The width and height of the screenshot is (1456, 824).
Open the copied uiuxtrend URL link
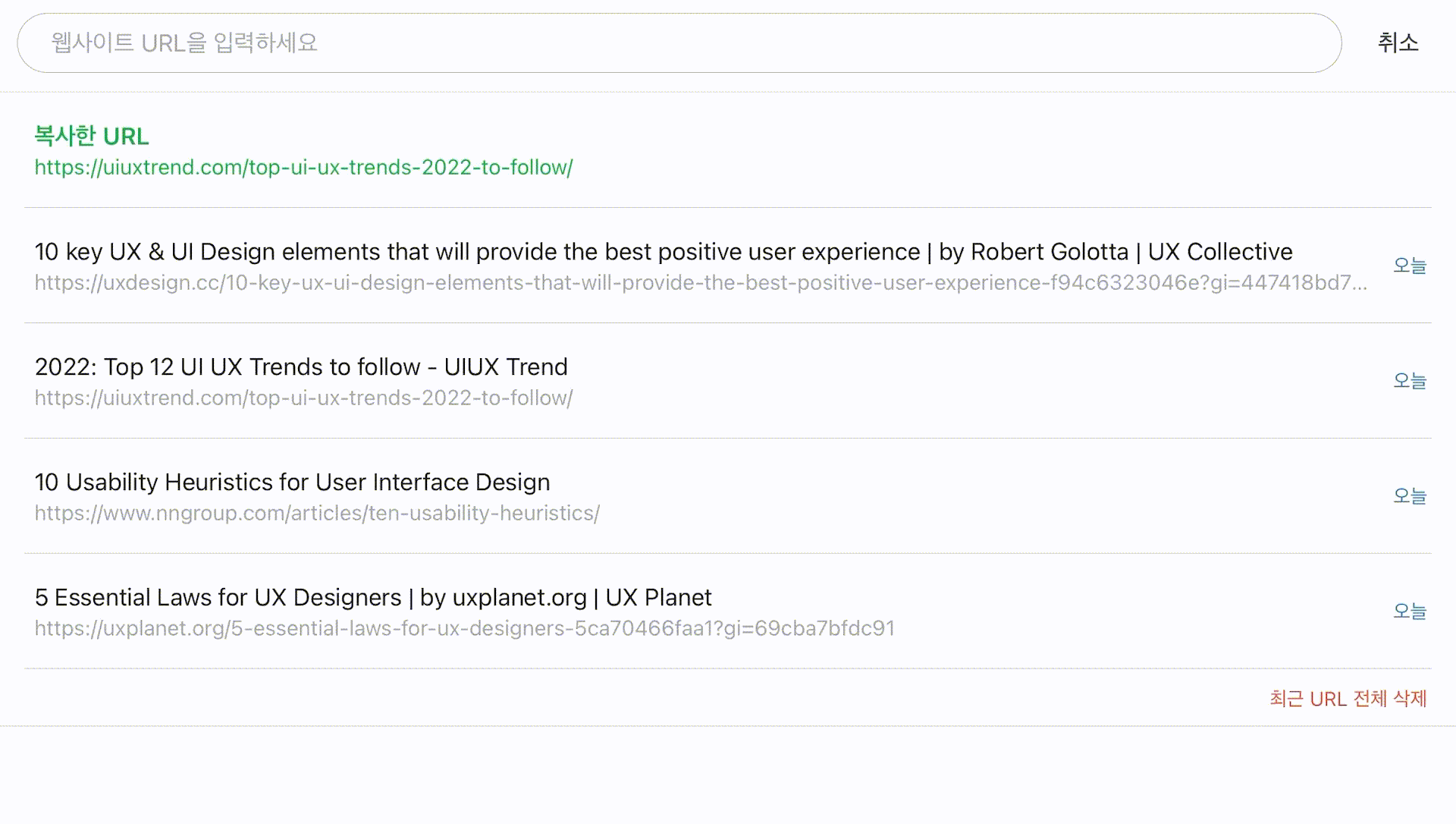coord(303,168)
